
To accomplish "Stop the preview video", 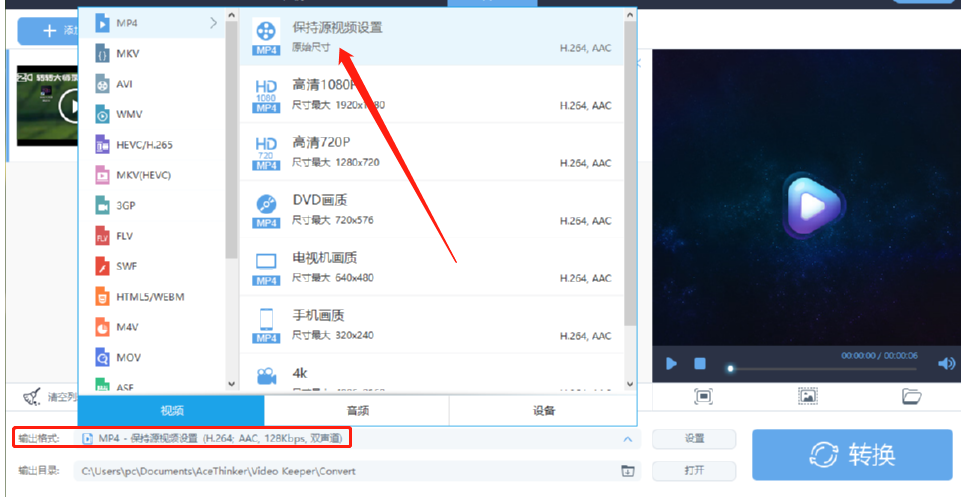I will (700, 364).
